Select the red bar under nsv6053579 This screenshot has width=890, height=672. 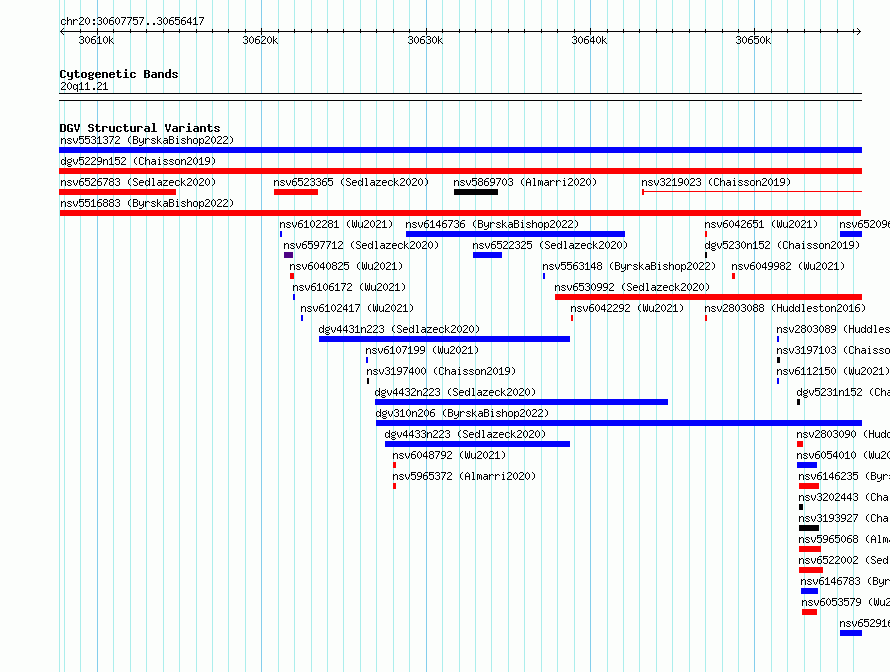tap(809, 612)
